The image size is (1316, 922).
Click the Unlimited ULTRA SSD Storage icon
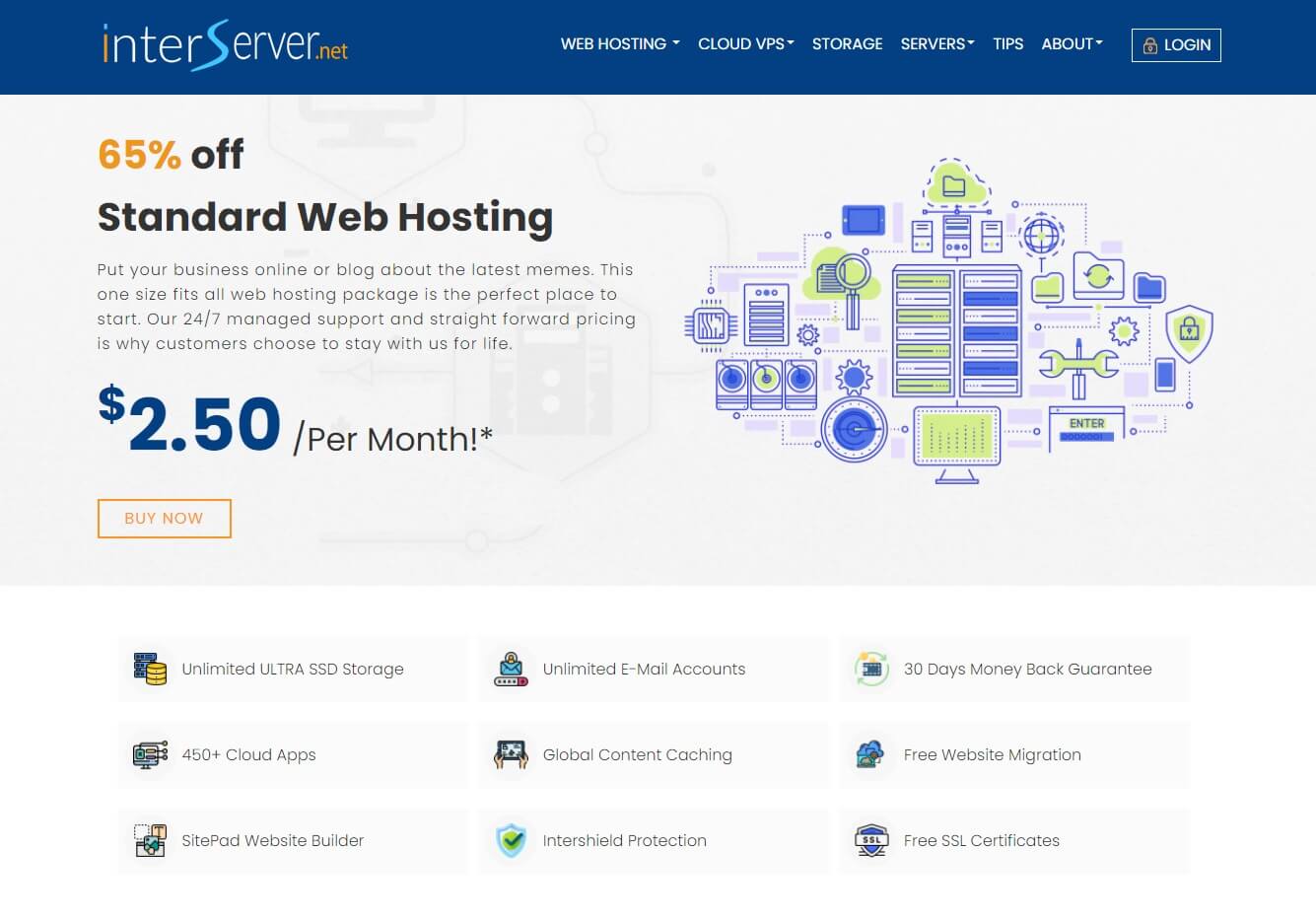(x=150, y=669)
